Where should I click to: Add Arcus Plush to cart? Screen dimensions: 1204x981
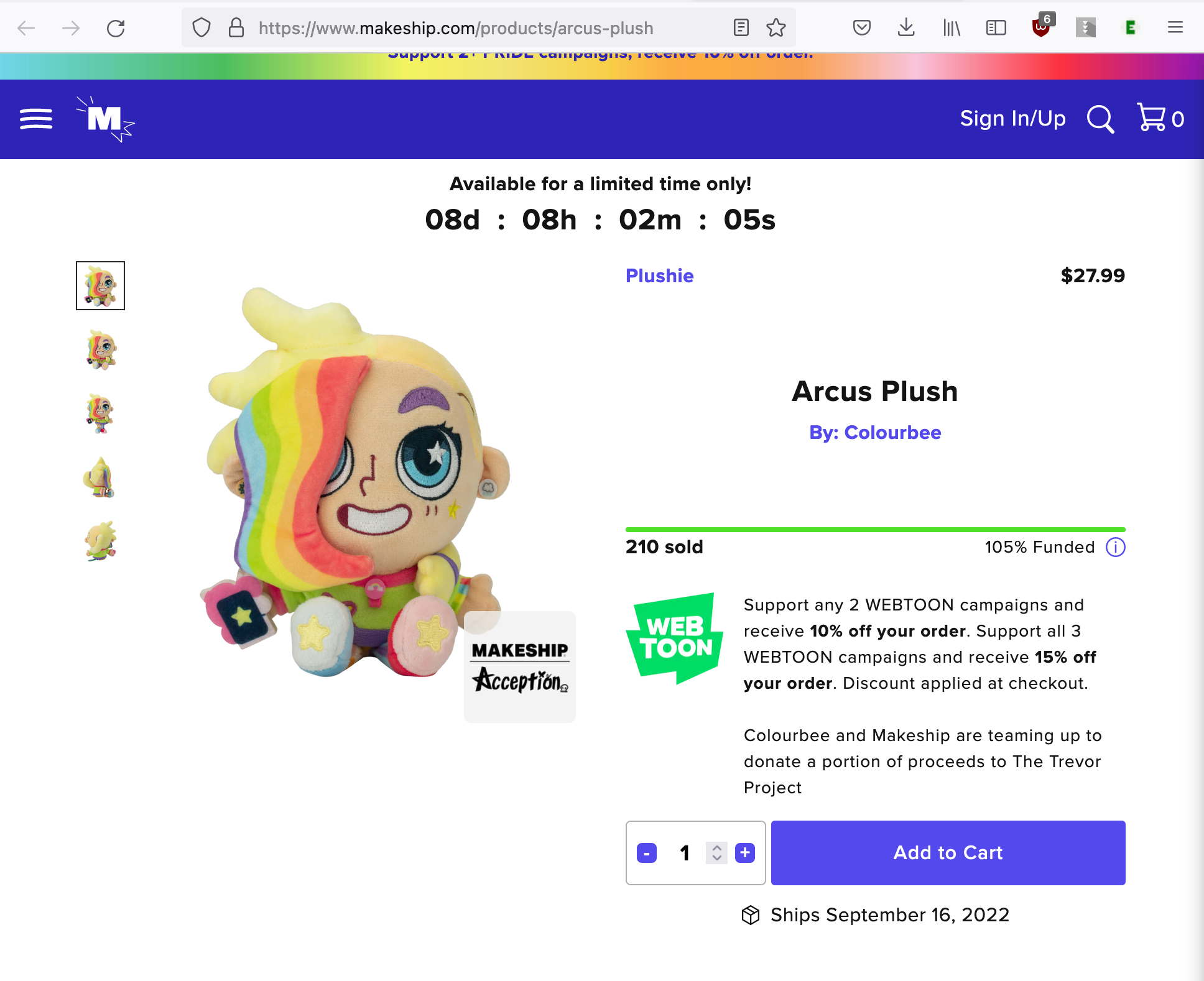[948, 853]
